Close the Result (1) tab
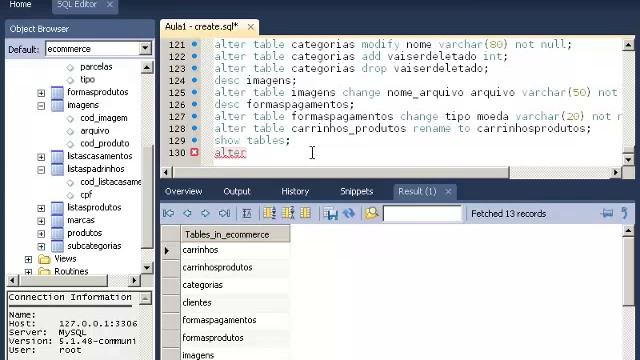 (448, 191)
